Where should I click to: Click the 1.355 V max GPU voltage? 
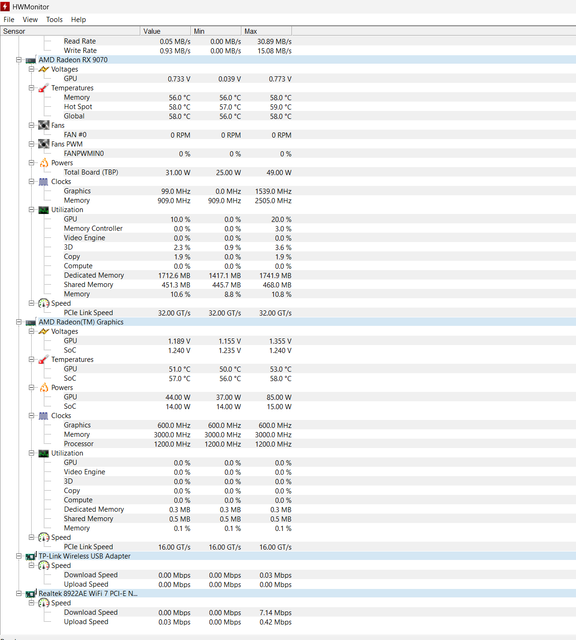tap(280, 341)
